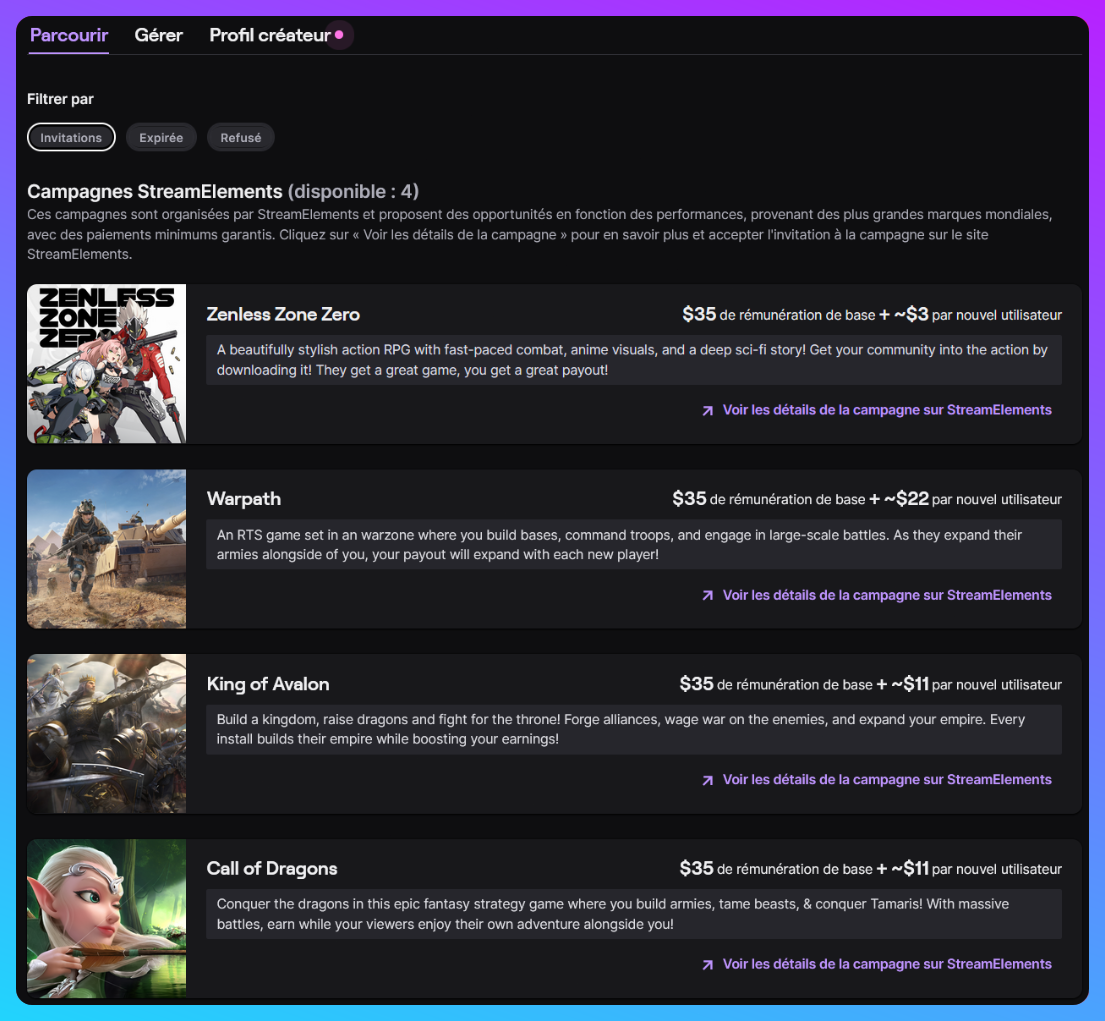
Task: Enable the Expirée filter
Action: click(x=161, y=137)
